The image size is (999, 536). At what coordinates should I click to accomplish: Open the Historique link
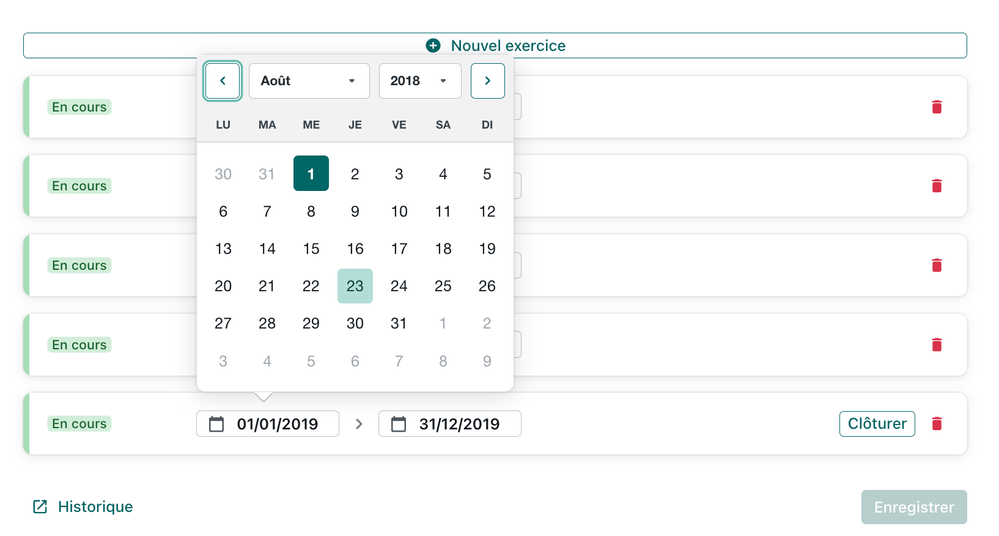tap(94, 507)
